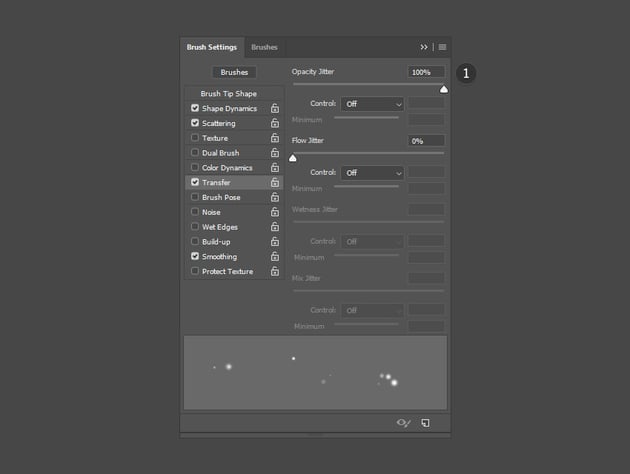This screenshot has width=630, height=474.
Task: Disable the Shape Dynamics checkbox
Action: (x=195, y=108)
